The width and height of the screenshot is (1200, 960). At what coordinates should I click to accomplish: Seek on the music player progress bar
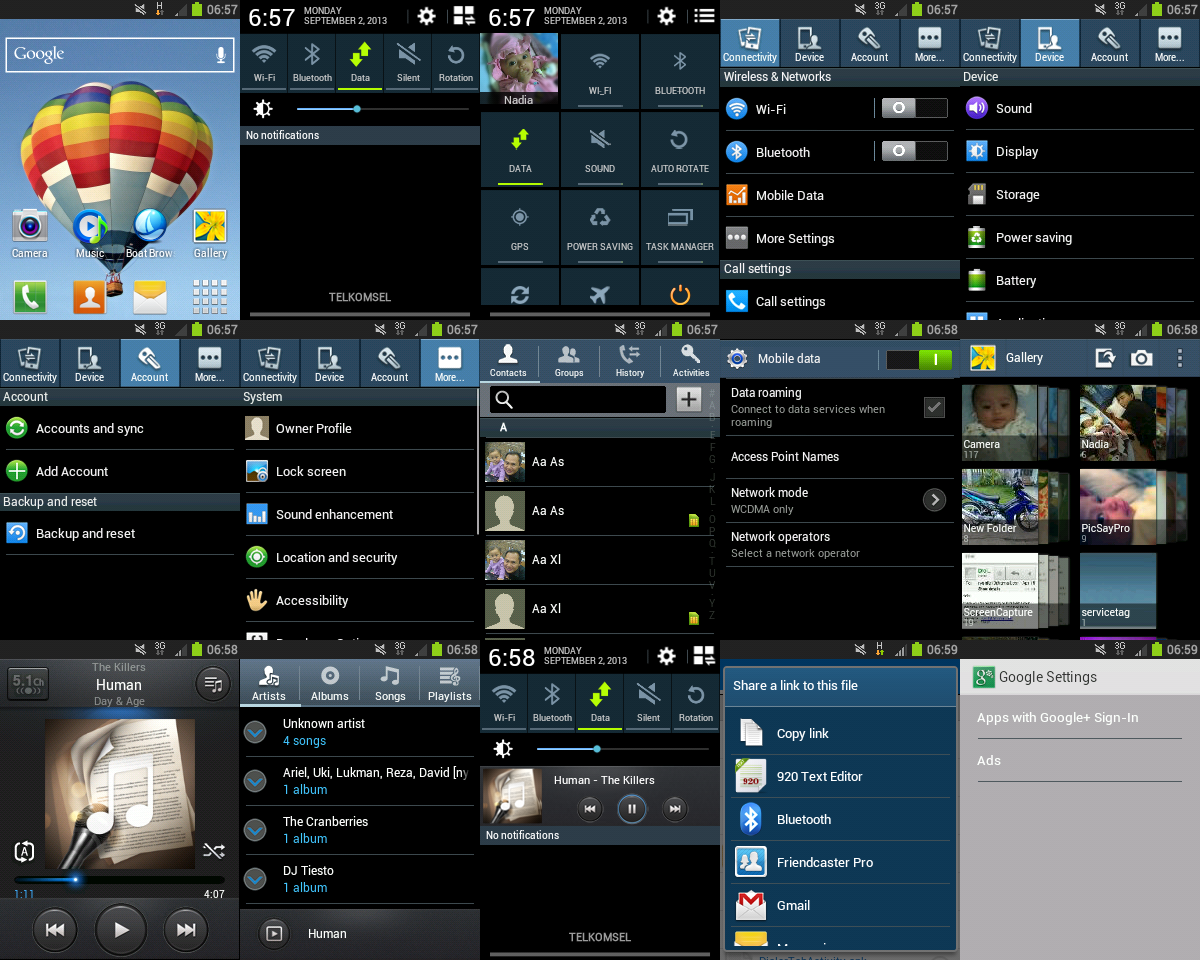click(120, 880)
